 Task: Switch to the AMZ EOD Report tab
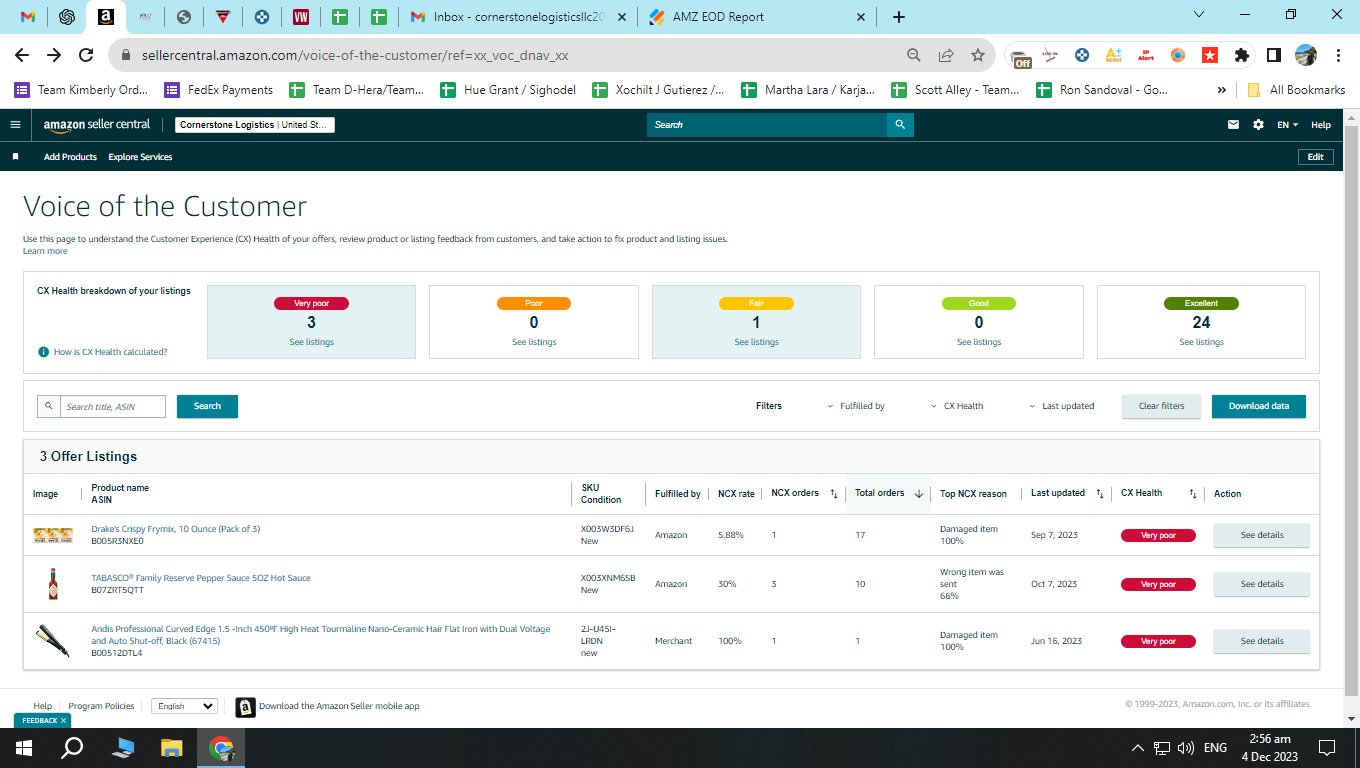pyautogui.click(x=759, y=17)
